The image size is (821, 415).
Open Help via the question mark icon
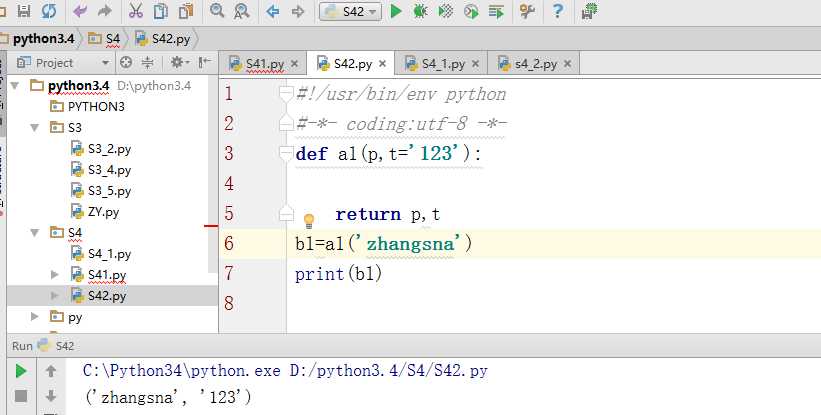558,11
